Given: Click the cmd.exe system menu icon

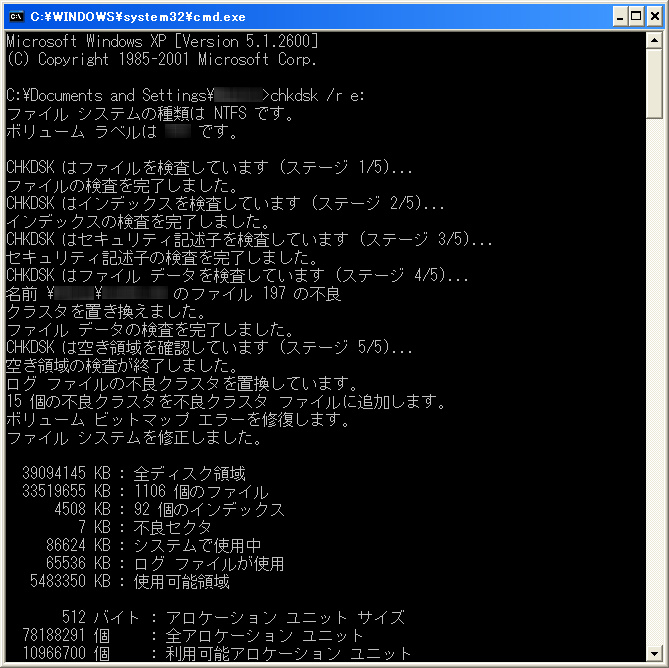Looking at the screenshot, I should coord(16,17).
